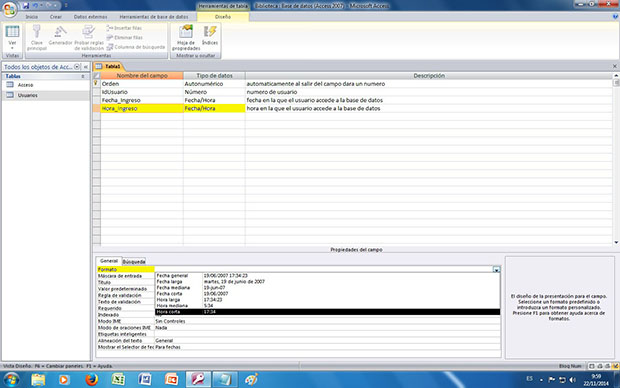Screen dimensions: 620x388
Task: Click the Tipo de datos column header
Action: click(x=214, y=76)
